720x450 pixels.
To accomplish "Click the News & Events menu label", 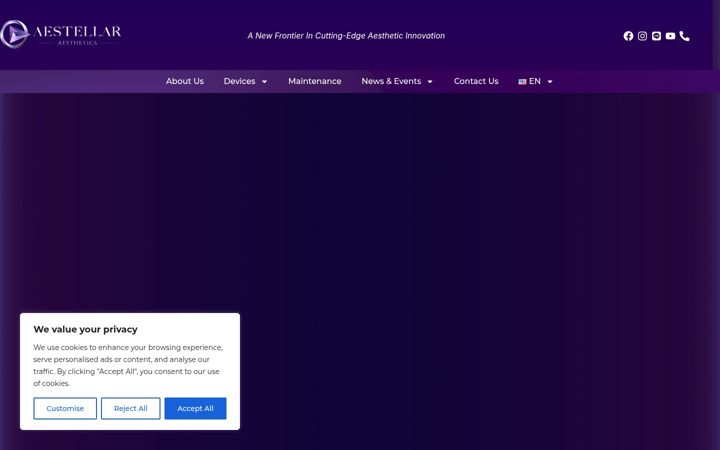I will tap(391, 81).
